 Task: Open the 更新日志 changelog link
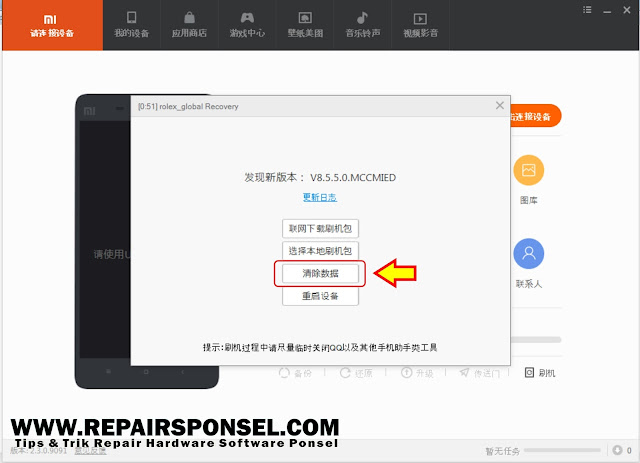click(320, 198)
